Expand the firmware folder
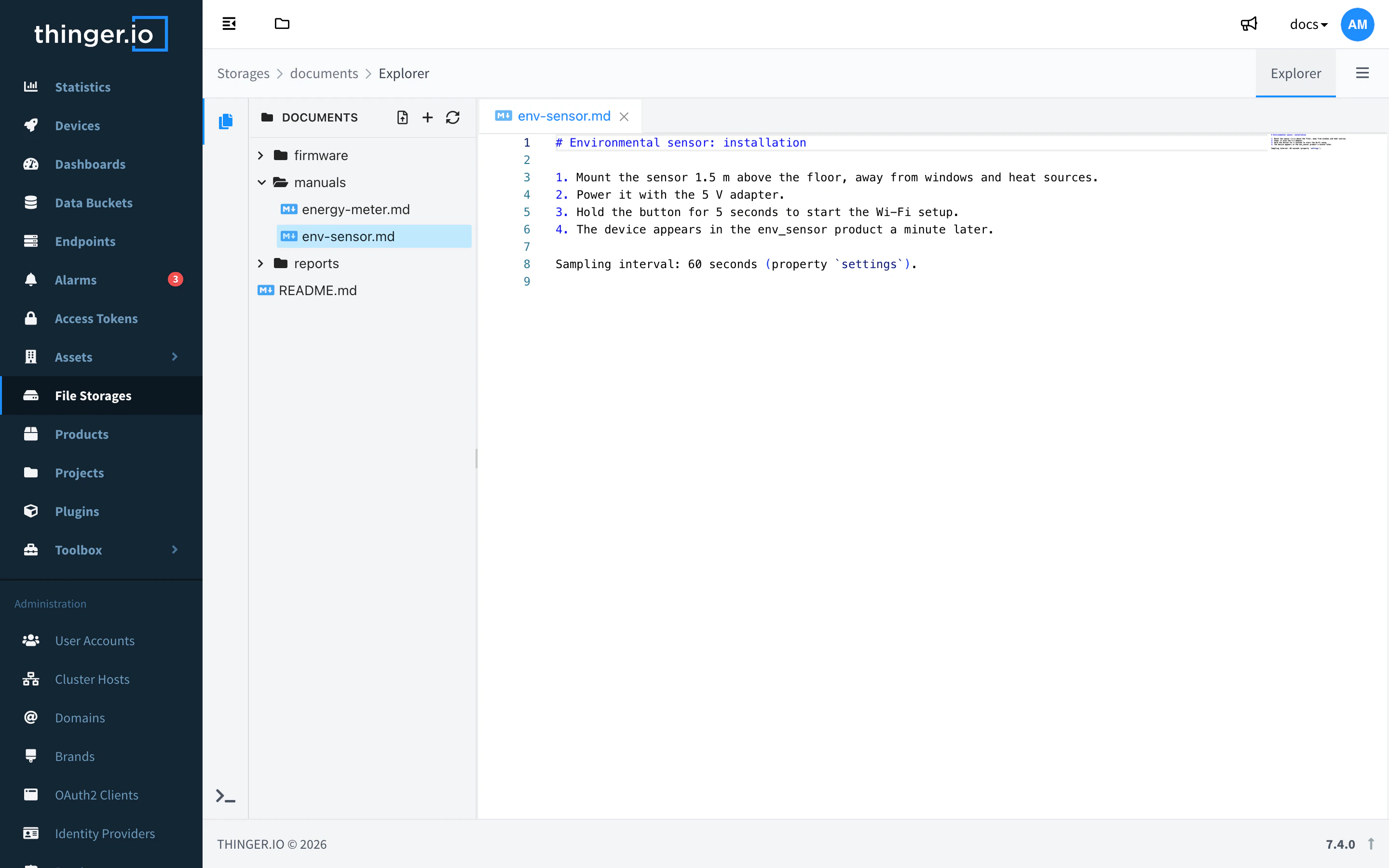The height and width of the screenshot is (868, 1389). pyautogui.click(x=261, y=156)
